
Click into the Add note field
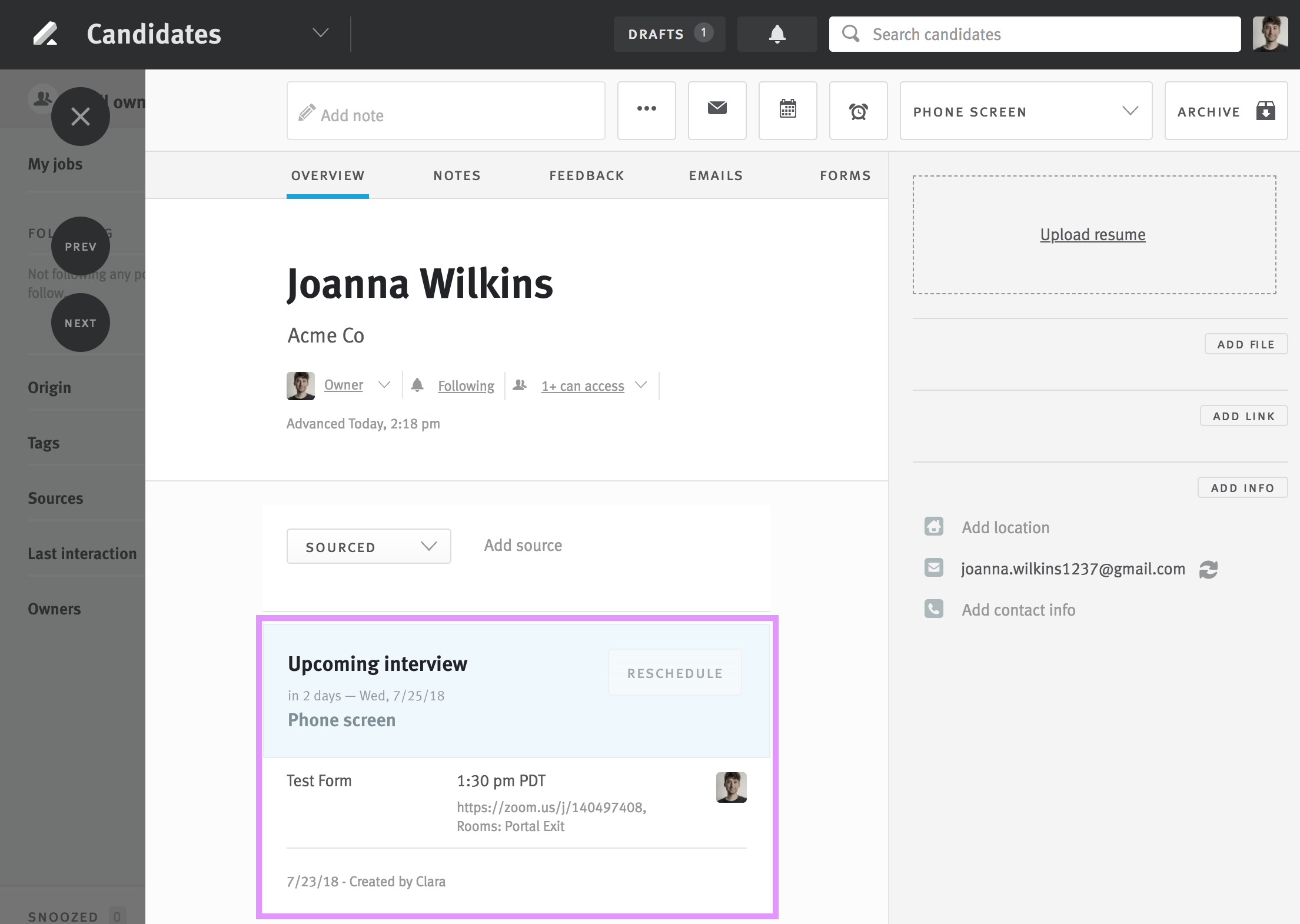(x=445, y=110)
